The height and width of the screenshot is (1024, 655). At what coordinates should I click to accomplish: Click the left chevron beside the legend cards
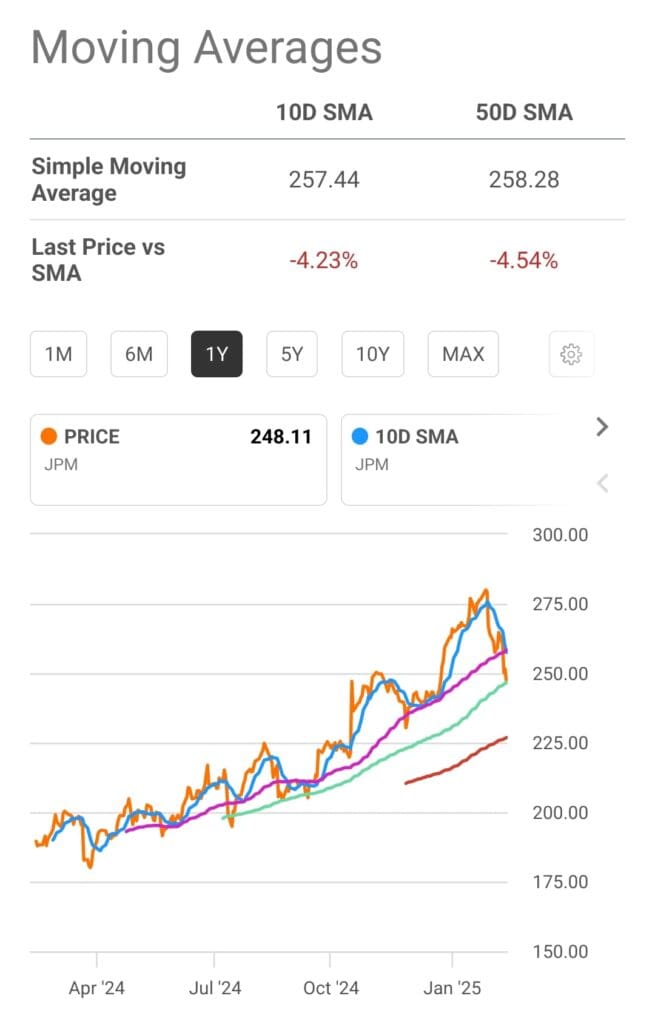(x=601, y=483)
